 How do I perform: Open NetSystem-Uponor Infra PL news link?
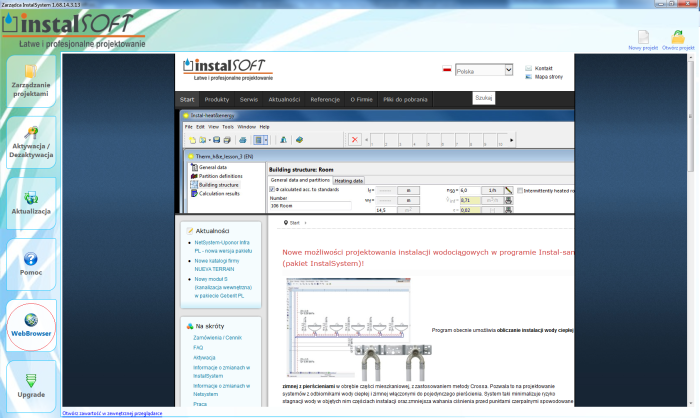coord(223,247)
